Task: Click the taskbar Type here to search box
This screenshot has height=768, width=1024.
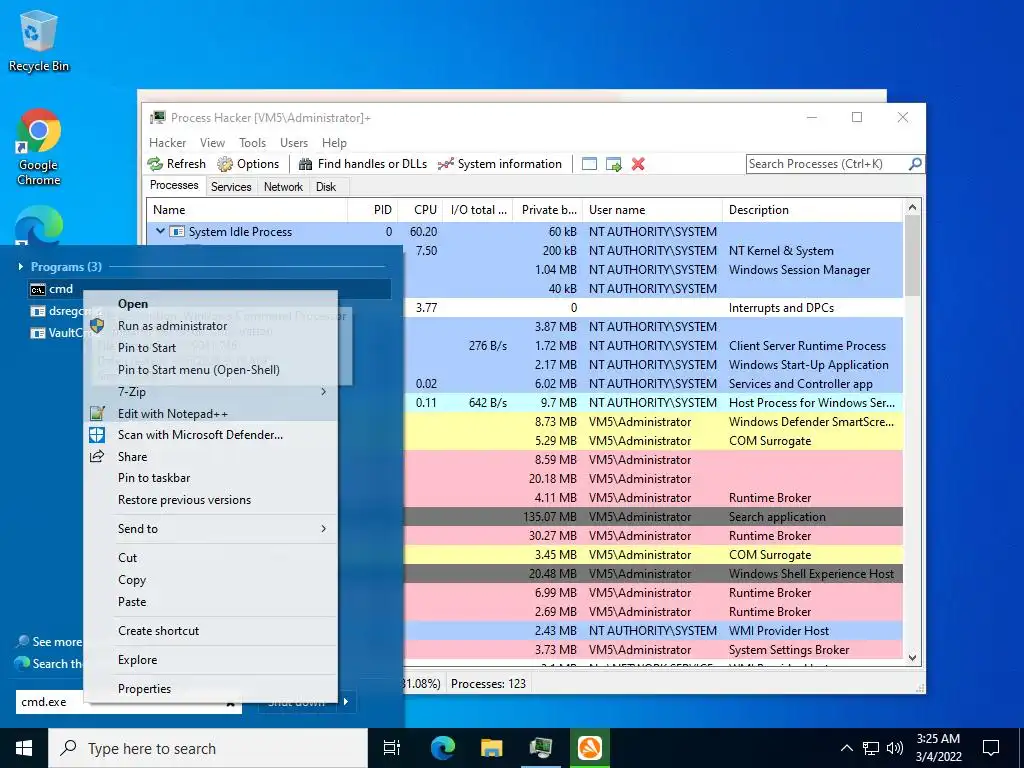Action: click(x=208, y=748)
